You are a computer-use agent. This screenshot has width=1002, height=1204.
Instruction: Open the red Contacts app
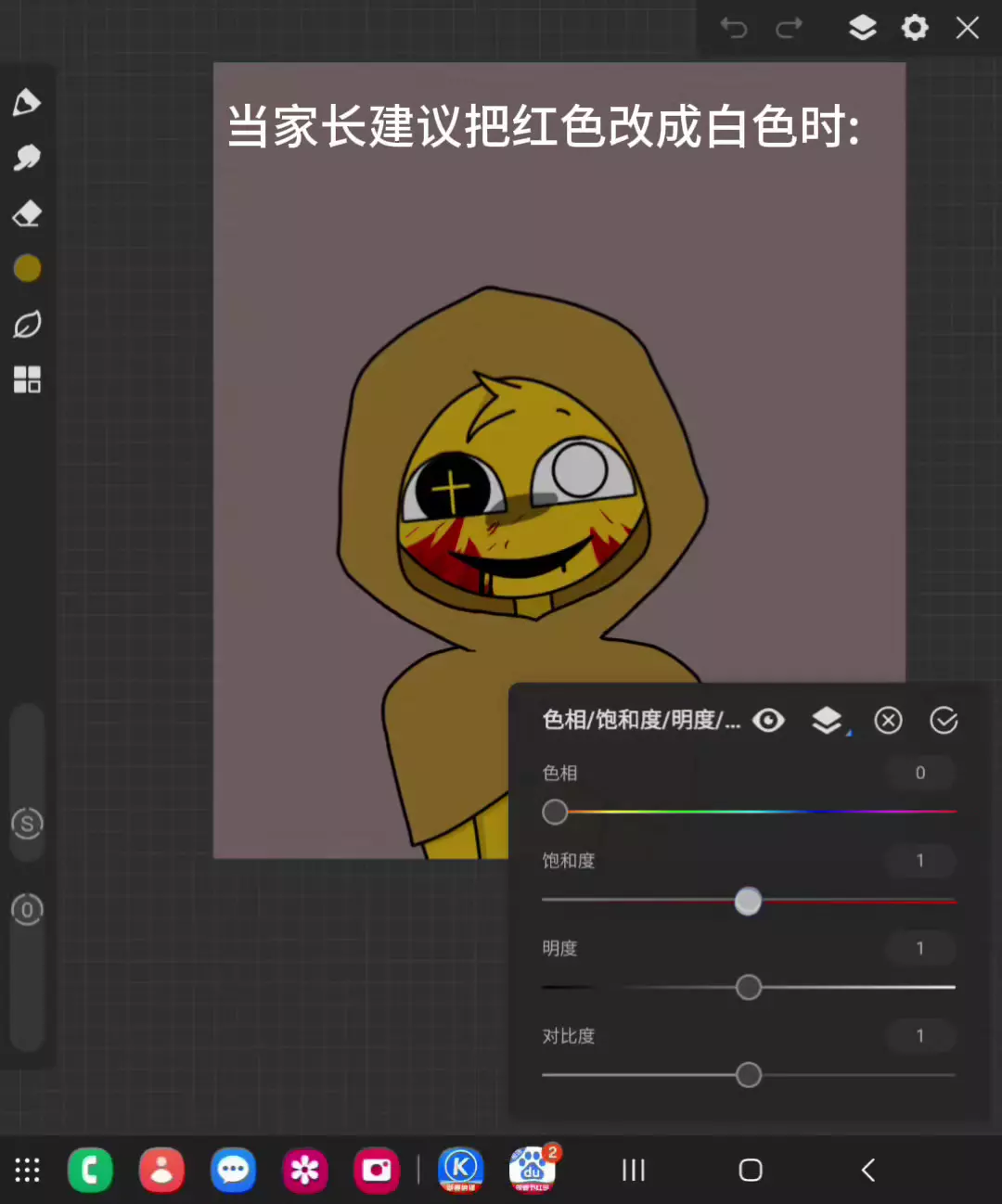pyautogui.click(x=161, y=1170)
